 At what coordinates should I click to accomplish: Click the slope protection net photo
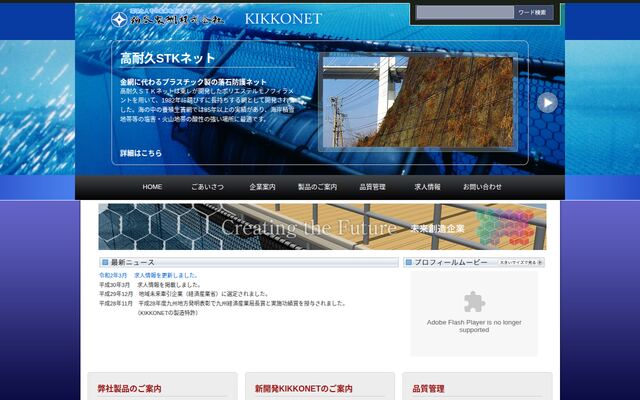(x=418, y=102)
